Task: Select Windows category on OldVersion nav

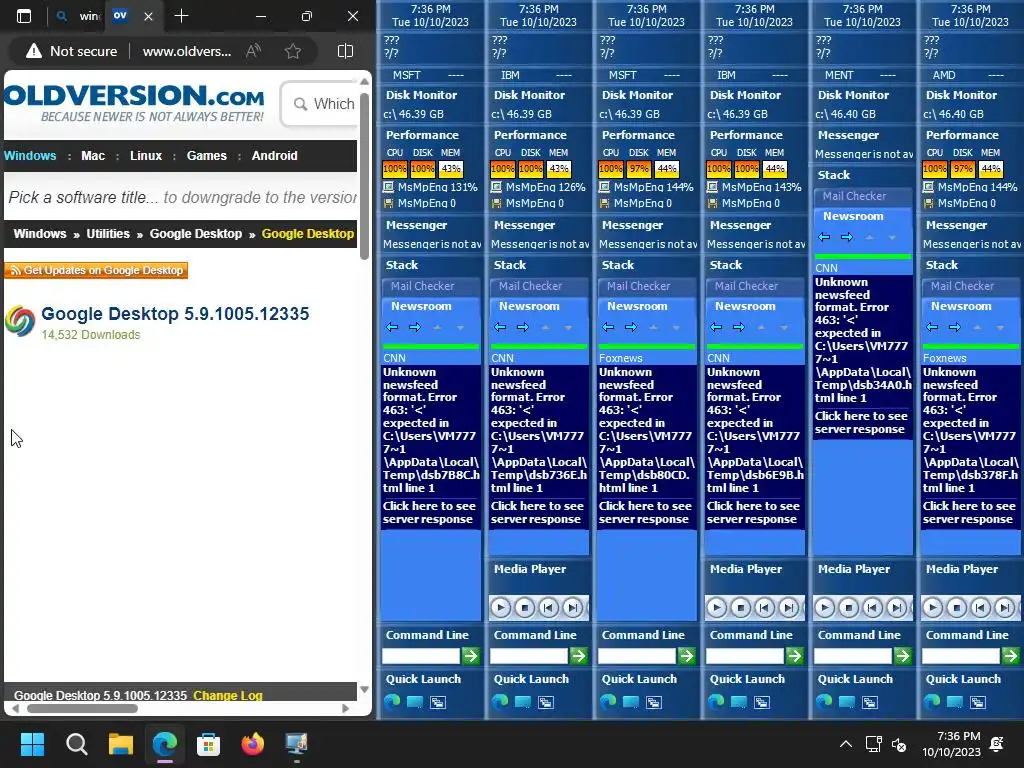Action: [30, 155]
